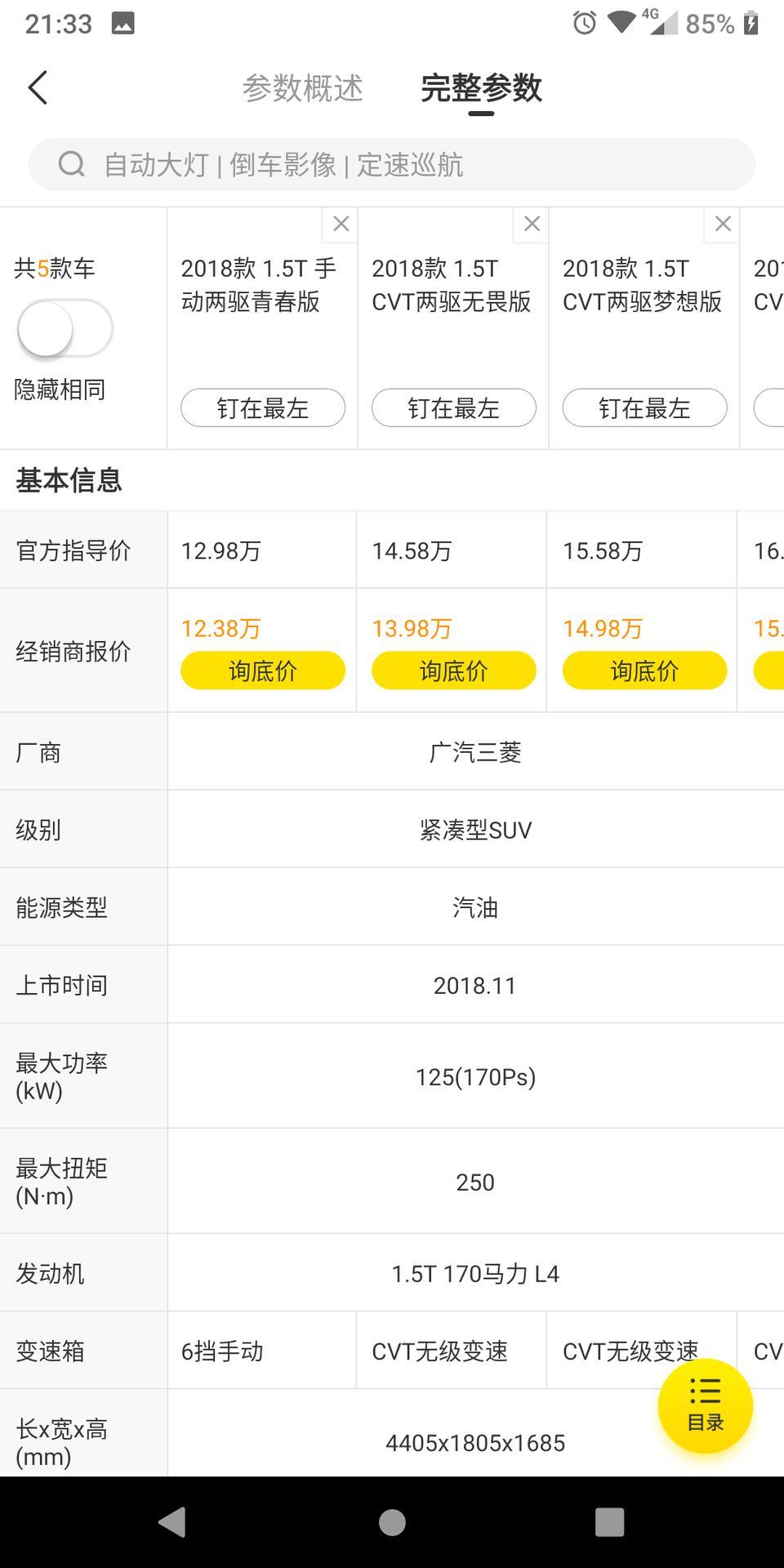Tap the 125(170Ps) max power value
The width and height of the screenshot is (784, 1568).
coord(475,1077)
